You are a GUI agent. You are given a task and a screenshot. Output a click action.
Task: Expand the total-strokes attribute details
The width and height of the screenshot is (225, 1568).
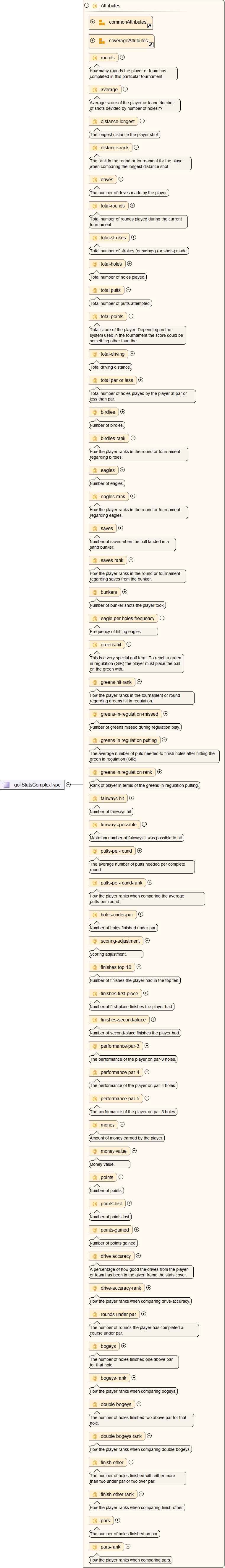click(134, 237)
